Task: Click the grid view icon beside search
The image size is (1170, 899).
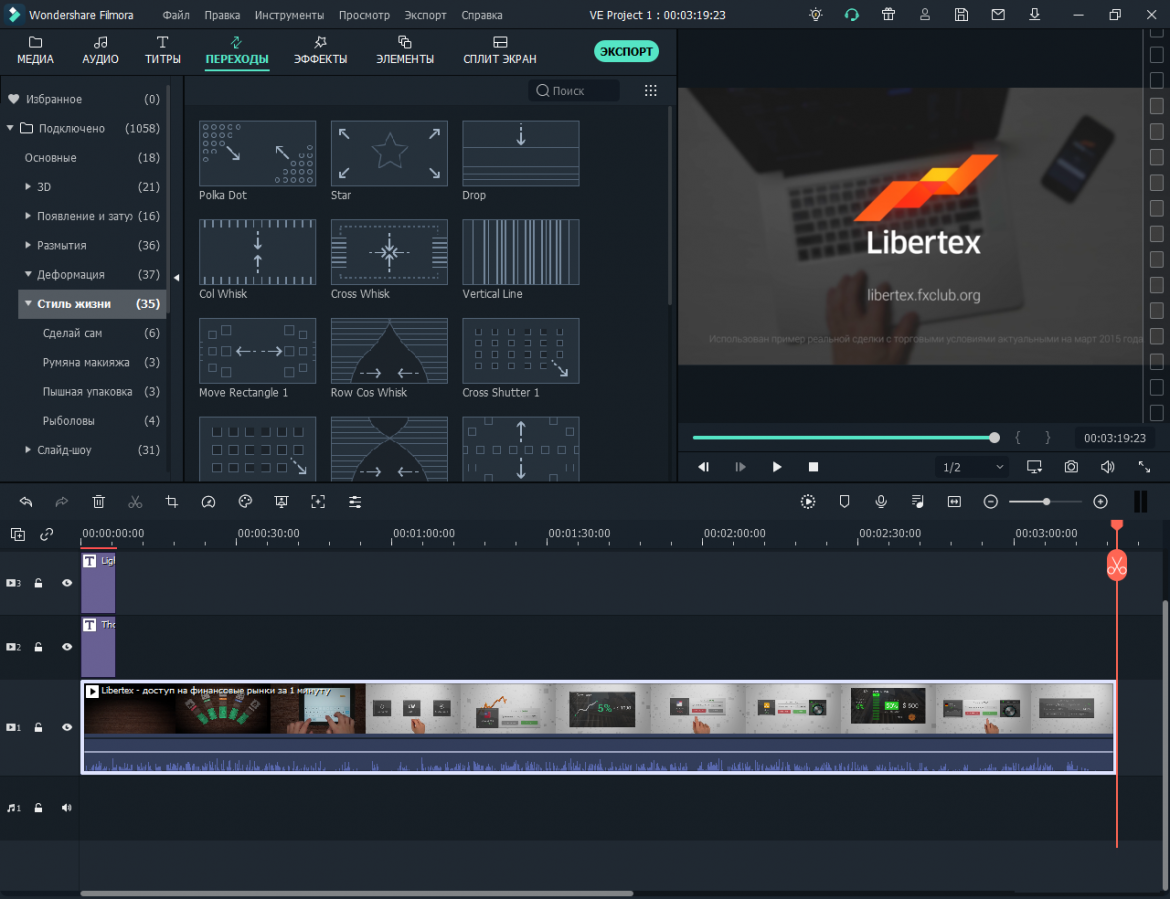Action: point(651,91)
